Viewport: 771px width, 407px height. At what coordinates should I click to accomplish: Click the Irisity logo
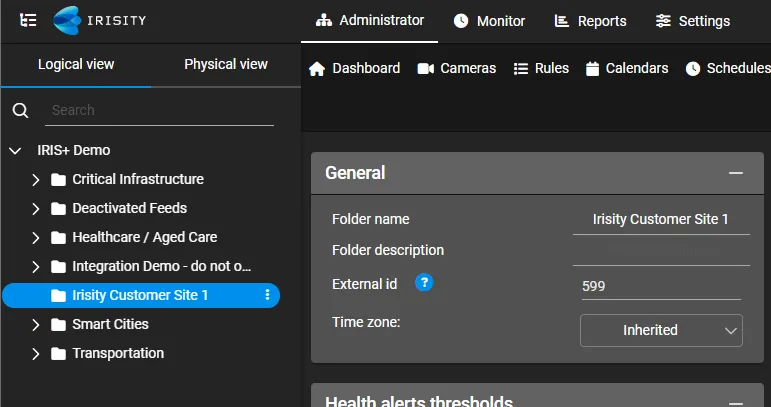click(x=100, y=21)
